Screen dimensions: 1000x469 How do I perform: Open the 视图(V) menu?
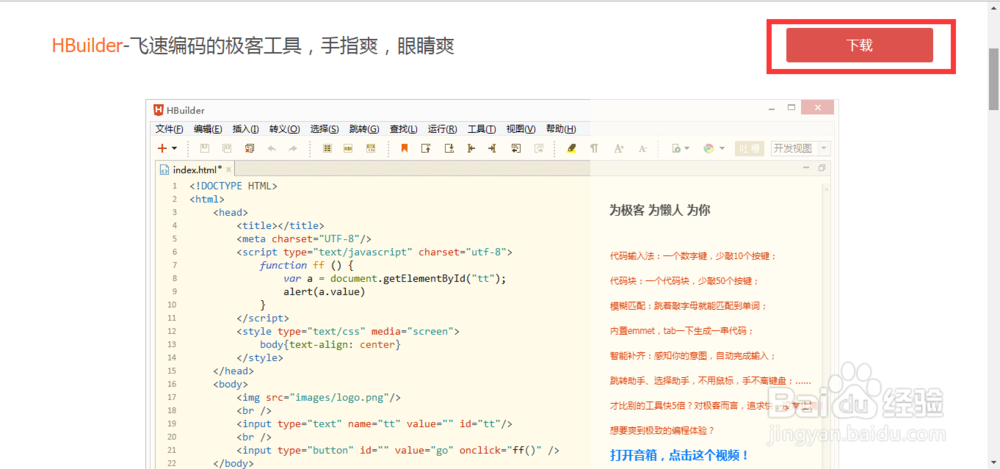pos(521,129)
